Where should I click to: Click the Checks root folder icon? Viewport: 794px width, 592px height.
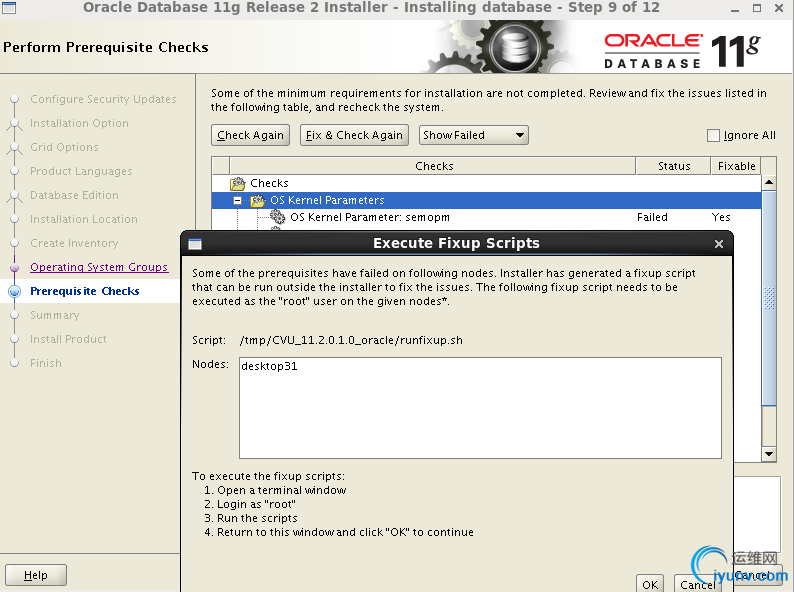(x=237, y=183)
